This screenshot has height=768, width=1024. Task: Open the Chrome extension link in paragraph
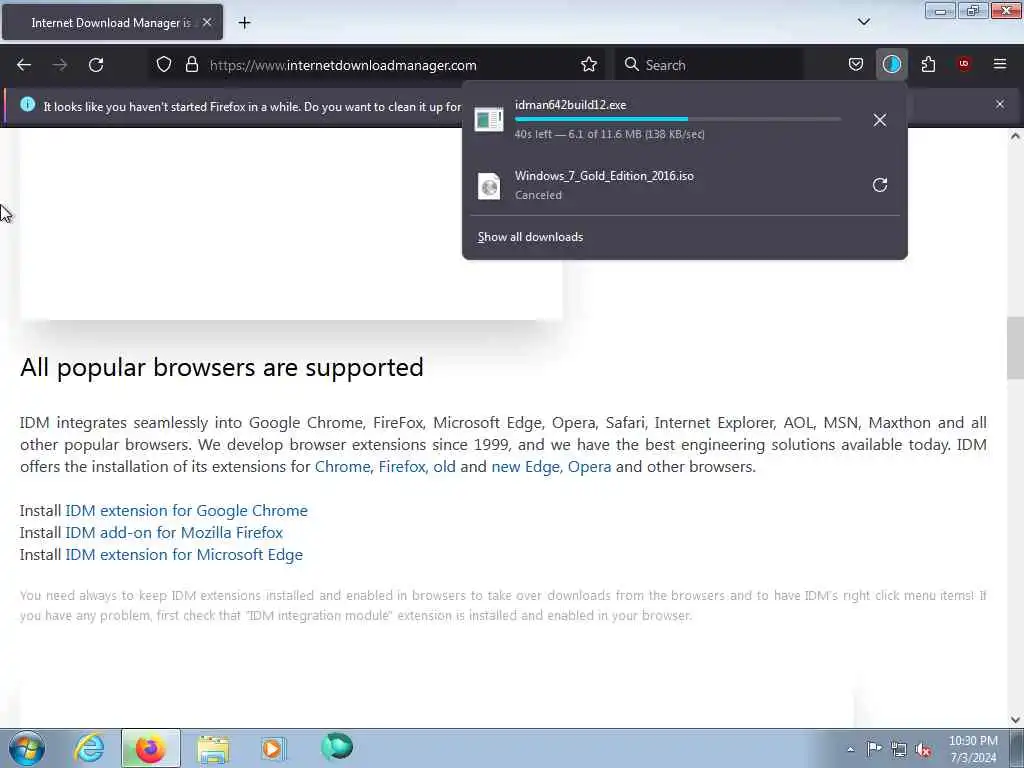(342, 466)
